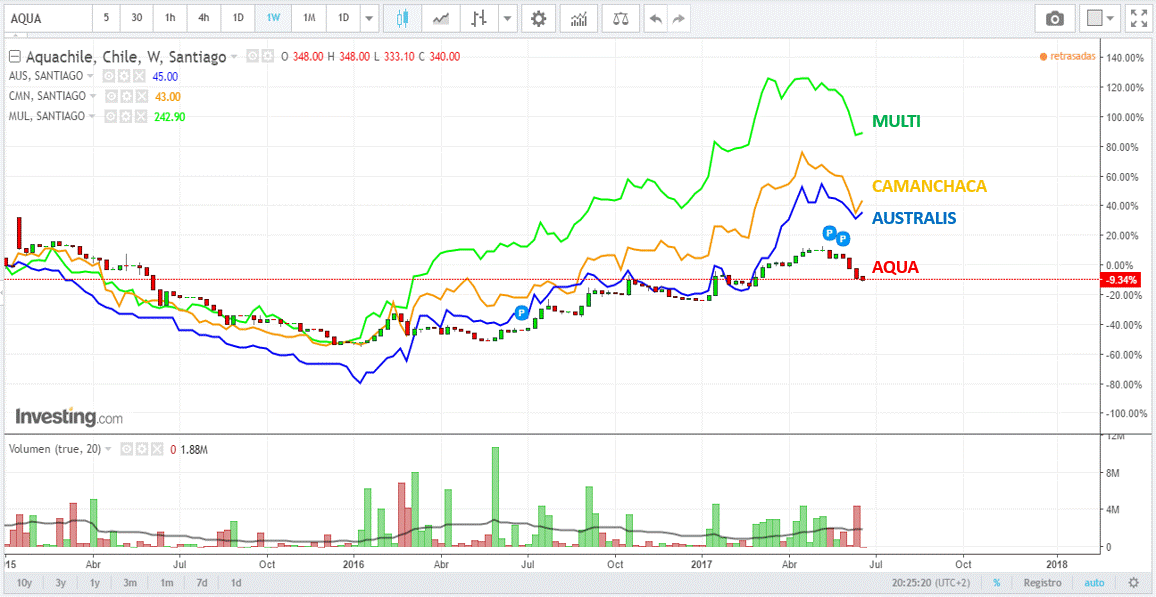Viewport: 1156px width, 597px height.
Task: Toggle fullscreen mode icon
Action: coord(1138,18)
